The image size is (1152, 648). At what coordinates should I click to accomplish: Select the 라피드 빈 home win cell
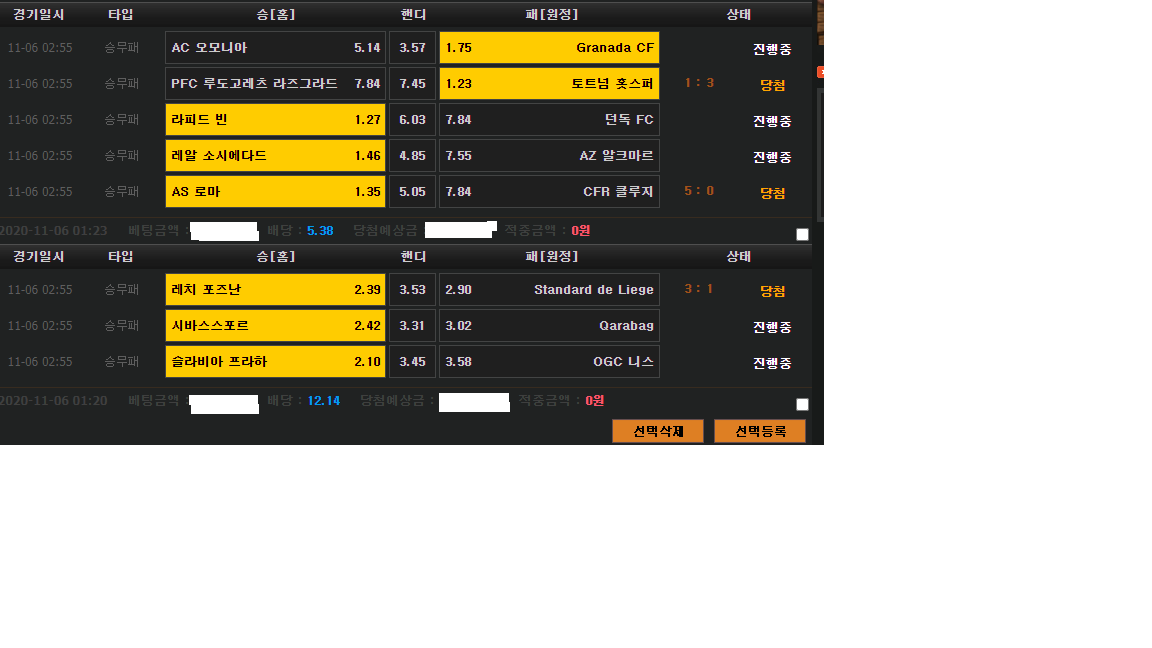275,120
